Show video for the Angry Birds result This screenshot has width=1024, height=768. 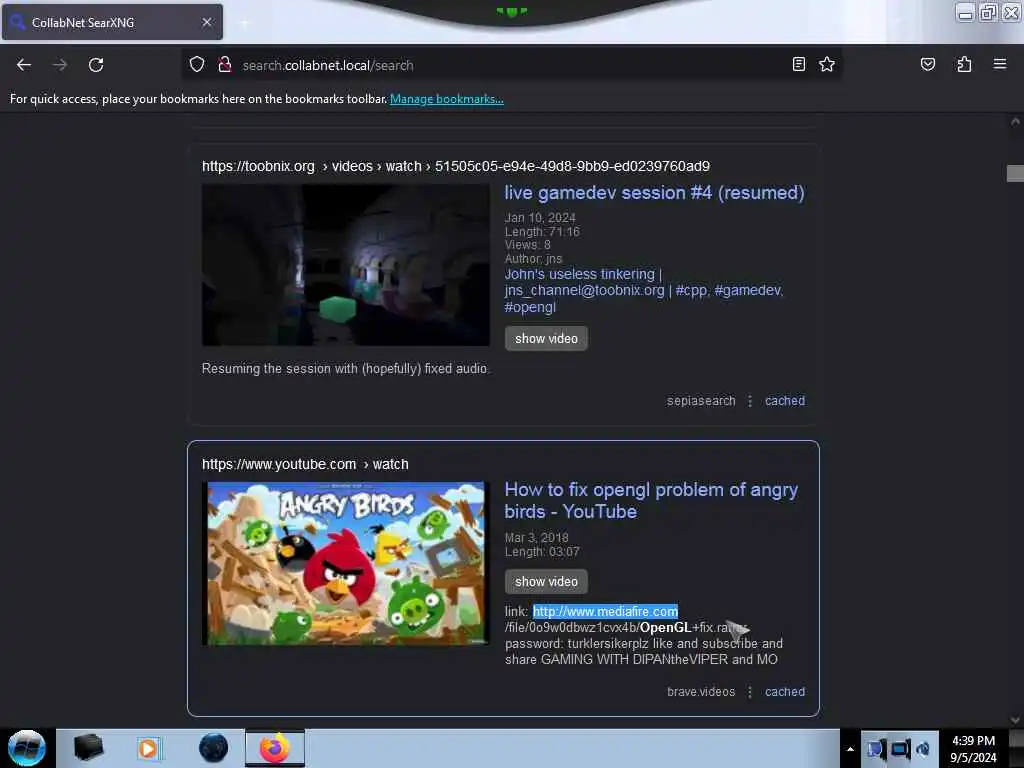click(x=546, y=581)
